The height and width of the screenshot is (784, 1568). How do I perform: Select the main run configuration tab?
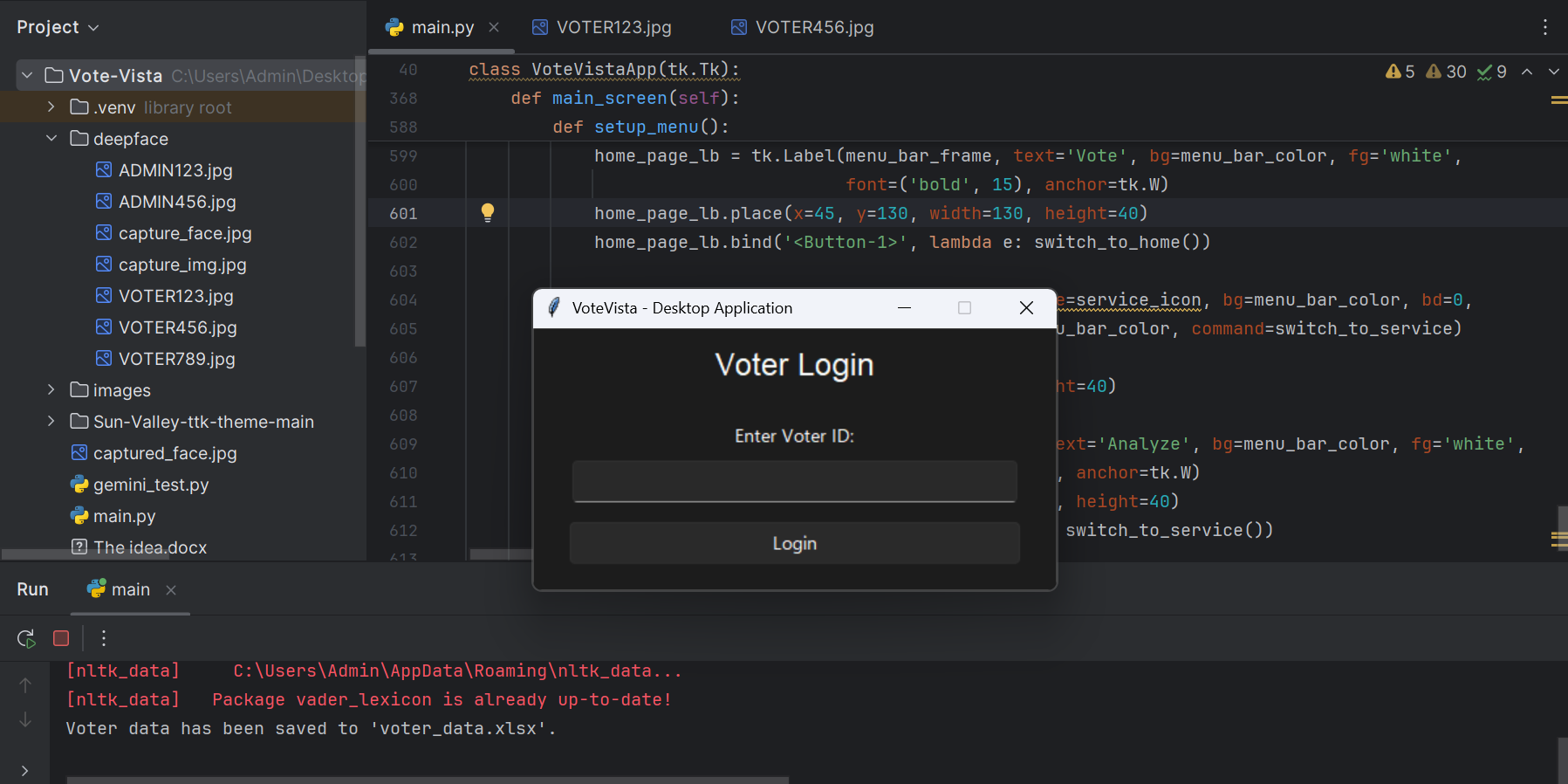tap(119, 589)
